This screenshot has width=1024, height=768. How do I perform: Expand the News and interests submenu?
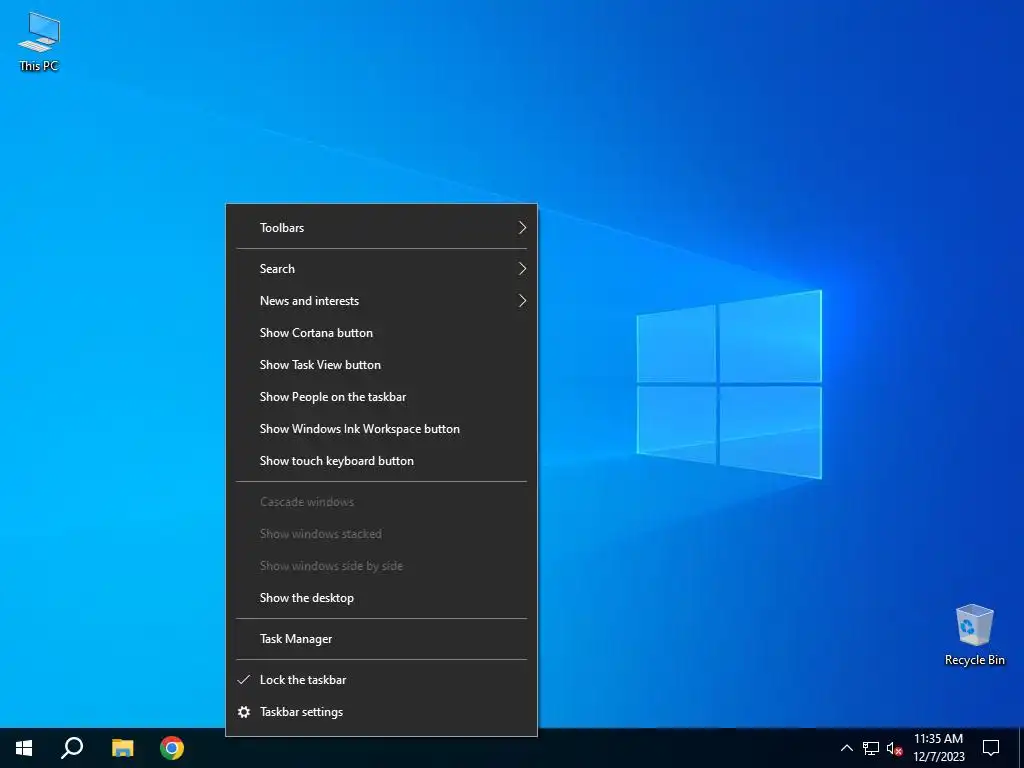click(x=381, y=301)
